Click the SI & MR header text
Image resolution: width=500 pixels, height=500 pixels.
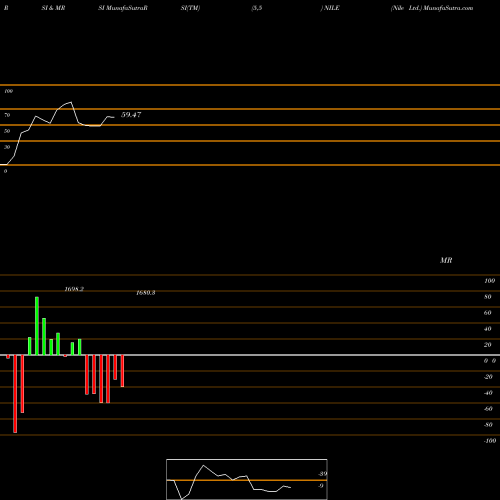[53, 8]
